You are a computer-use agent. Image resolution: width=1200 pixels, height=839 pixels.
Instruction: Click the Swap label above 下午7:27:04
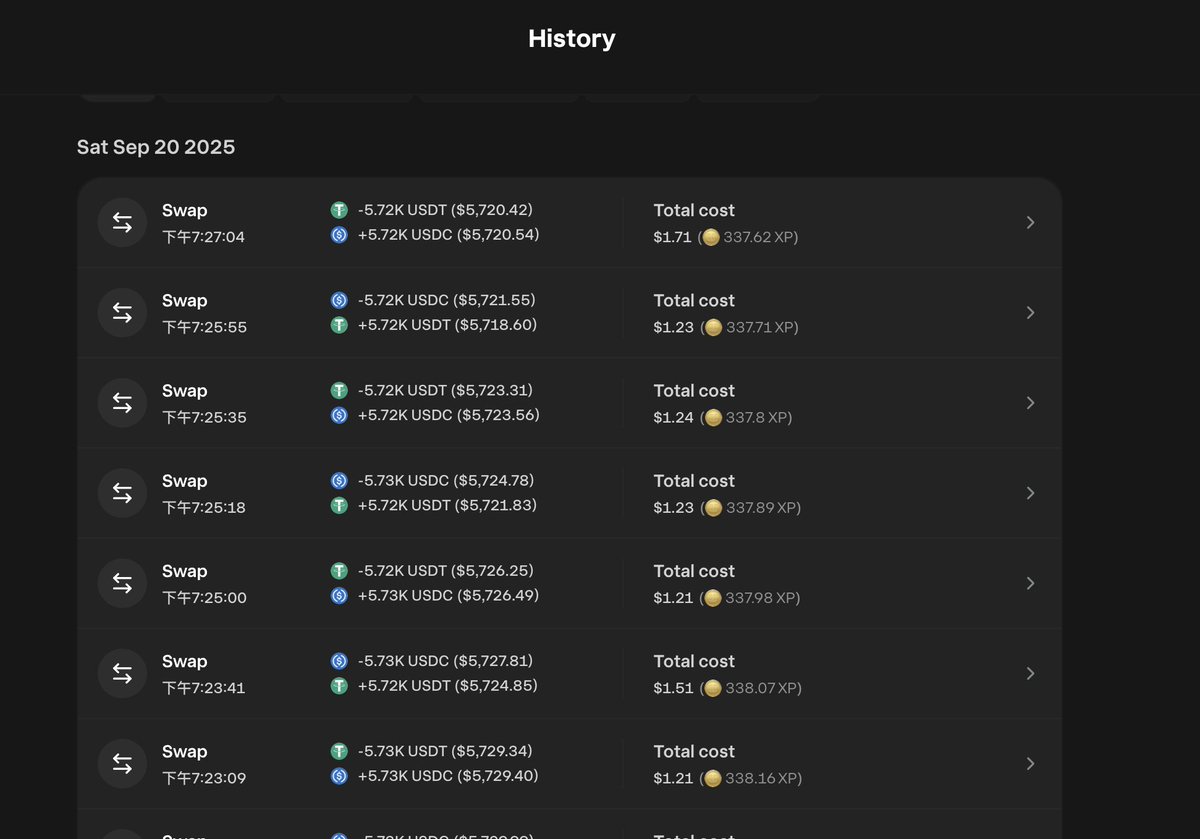click(185, 210)
